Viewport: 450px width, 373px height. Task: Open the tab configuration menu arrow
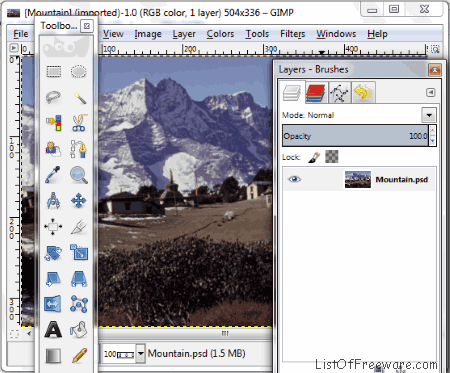point(431,92)
